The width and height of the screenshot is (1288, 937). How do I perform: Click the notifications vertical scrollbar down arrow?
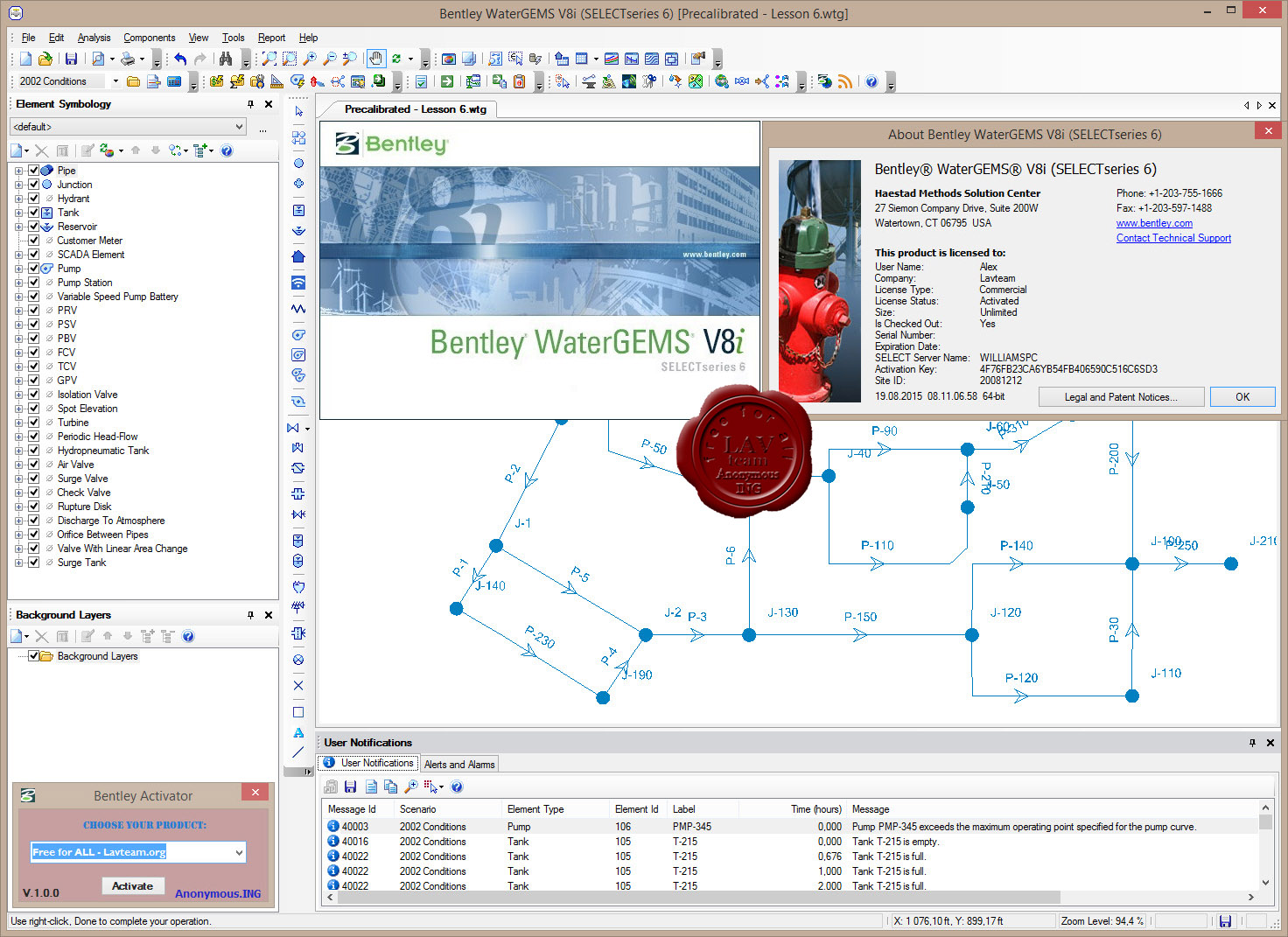[x=1265, y=883]
